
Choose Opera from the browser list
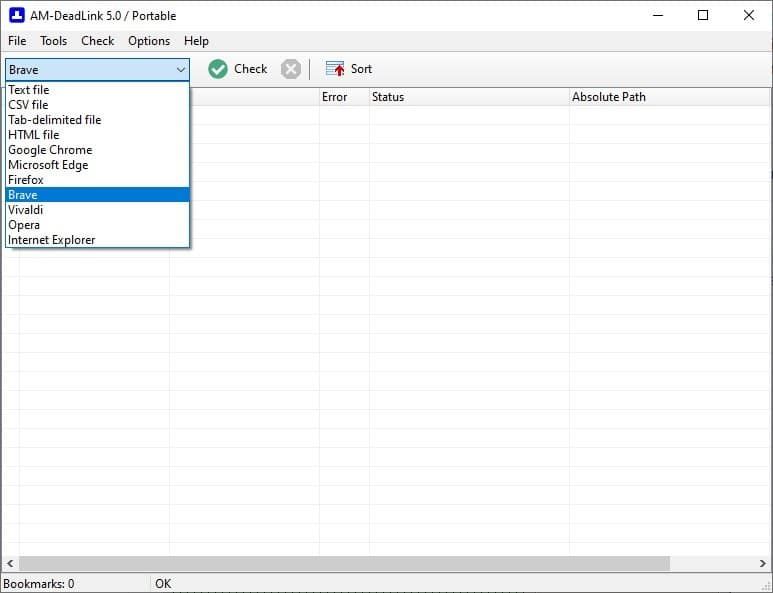(x=97, y=225)
